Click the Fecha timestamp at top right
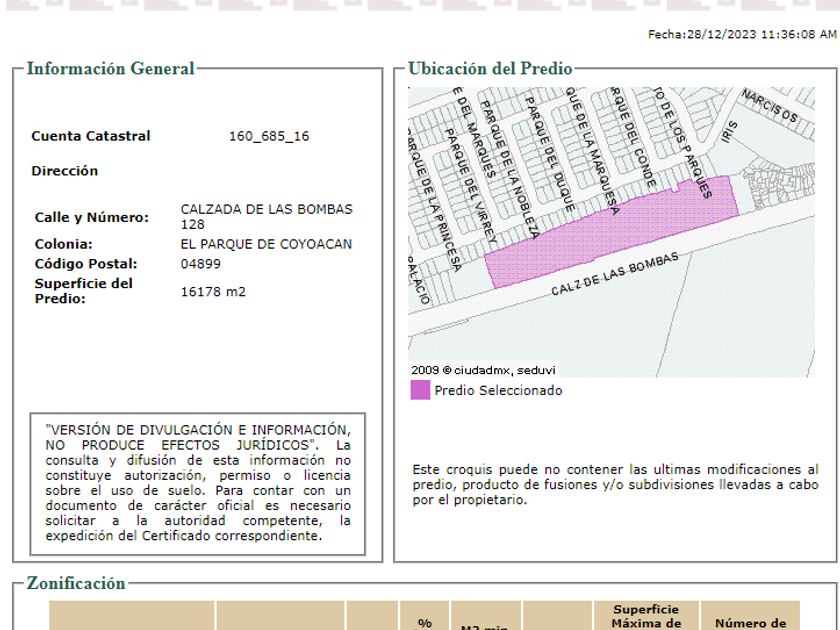Screen dimensions: 840x630 point(742,34)
